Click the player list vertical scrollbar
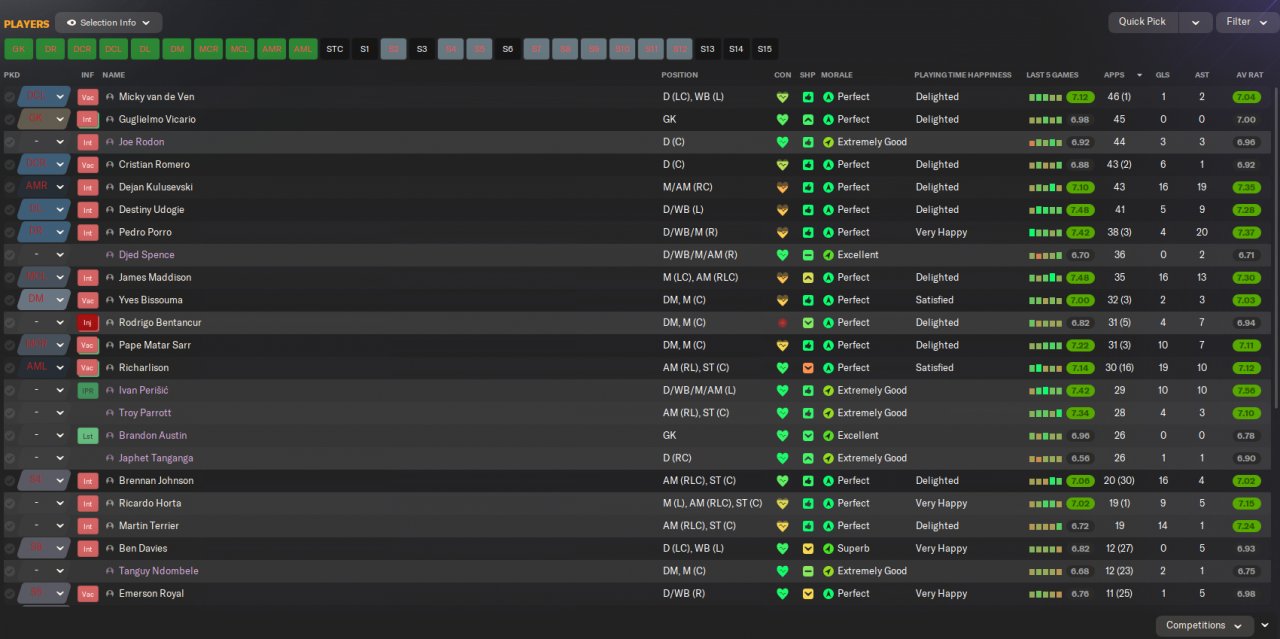1280x639 pixels. 1274,250
